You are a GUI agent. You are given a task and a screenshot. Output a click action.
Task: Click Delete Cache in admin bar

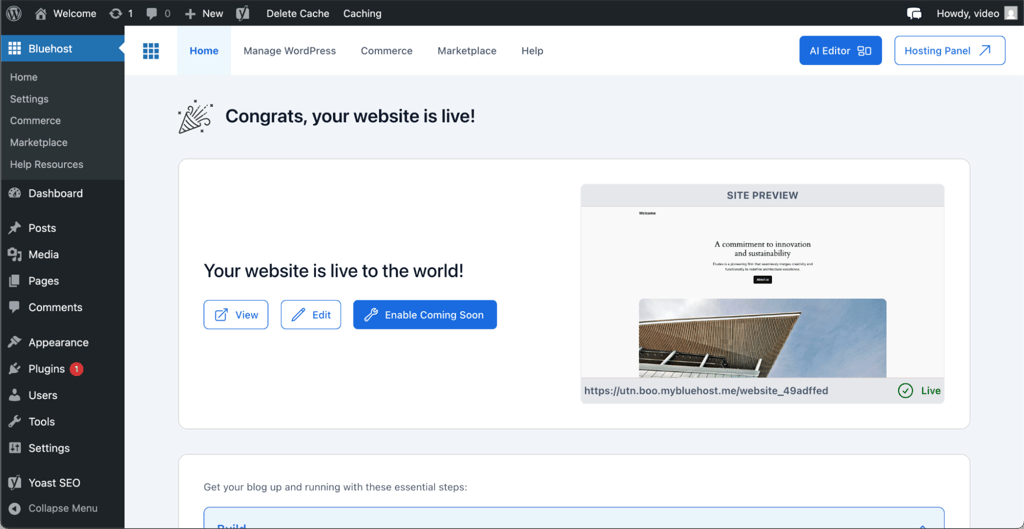click(x=298, y=13)
